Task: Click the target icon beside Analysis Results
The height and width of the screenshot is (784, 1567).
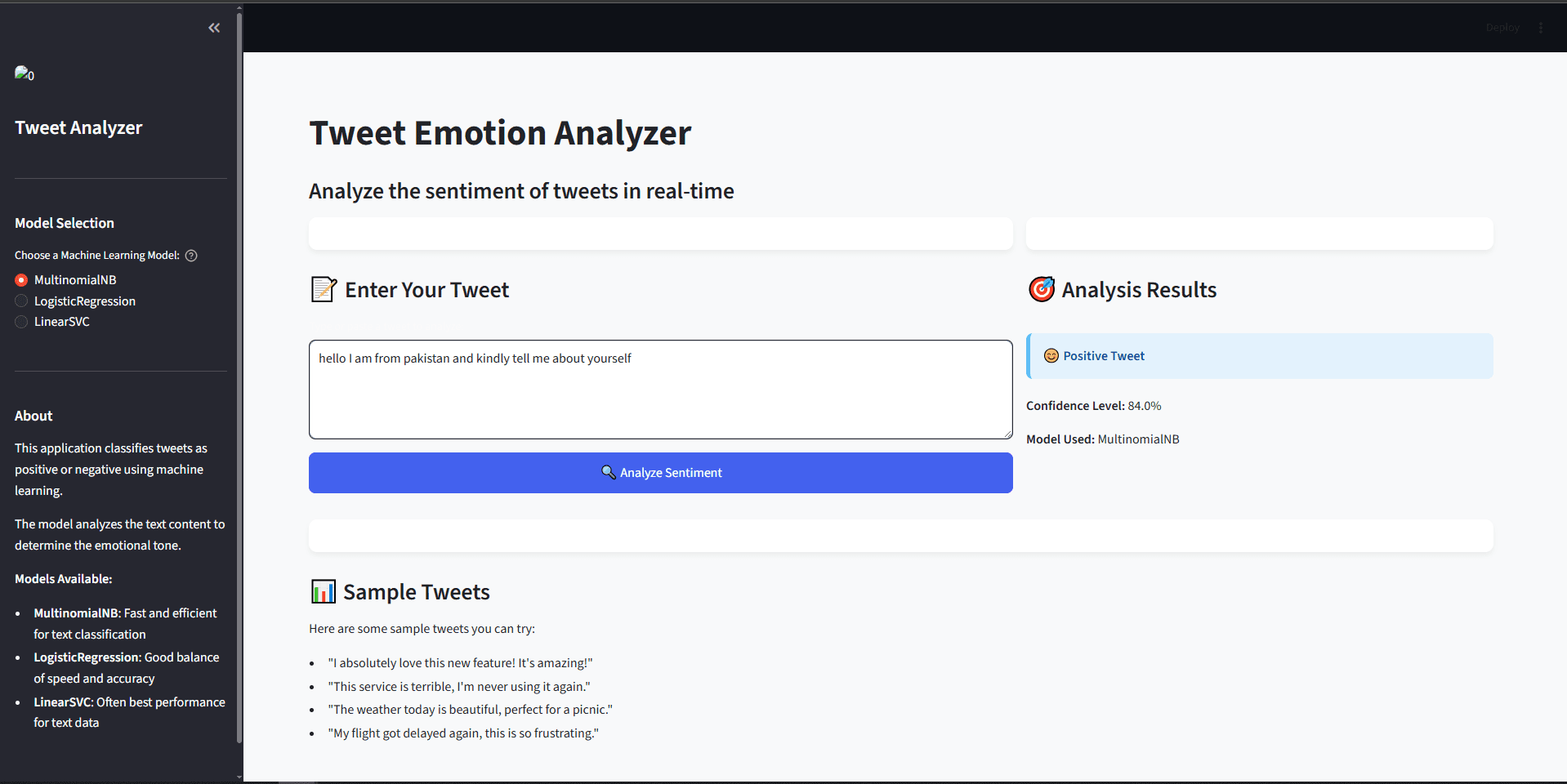Action: 1042,289
